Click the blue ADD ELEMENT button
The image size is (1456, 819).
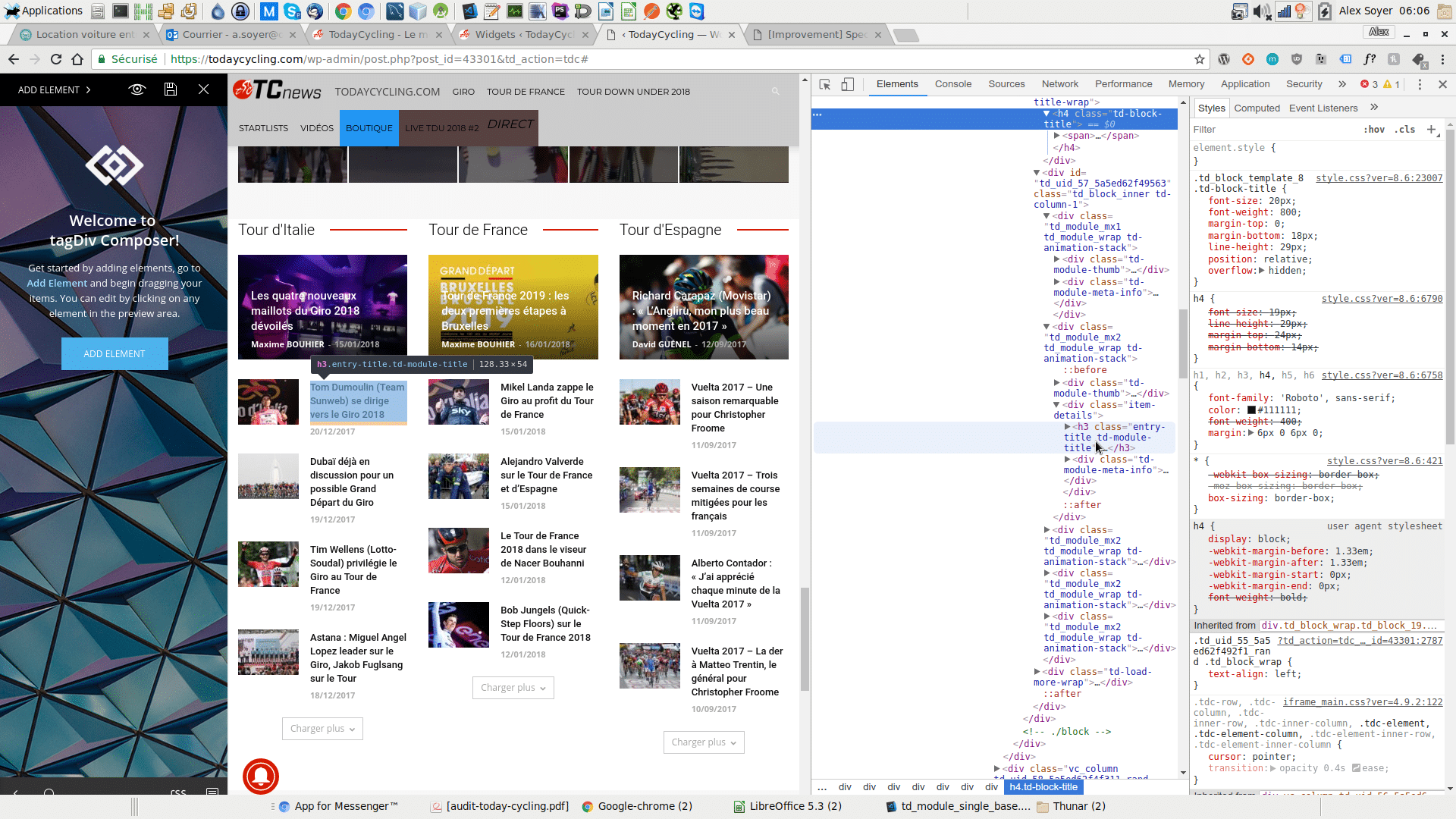pyautogui.click(x=115, y=354)
